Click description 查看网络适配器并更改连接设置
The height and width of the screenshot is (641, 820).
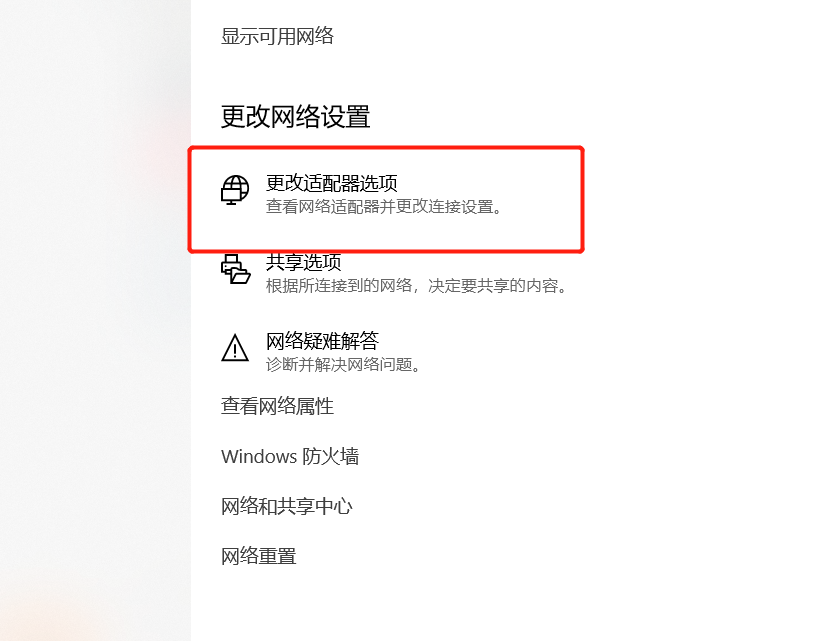[384, 207]
